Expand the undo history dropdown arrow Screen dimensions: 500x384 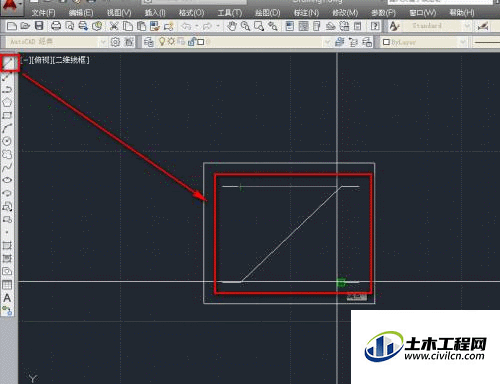click(x=197, y=26)
